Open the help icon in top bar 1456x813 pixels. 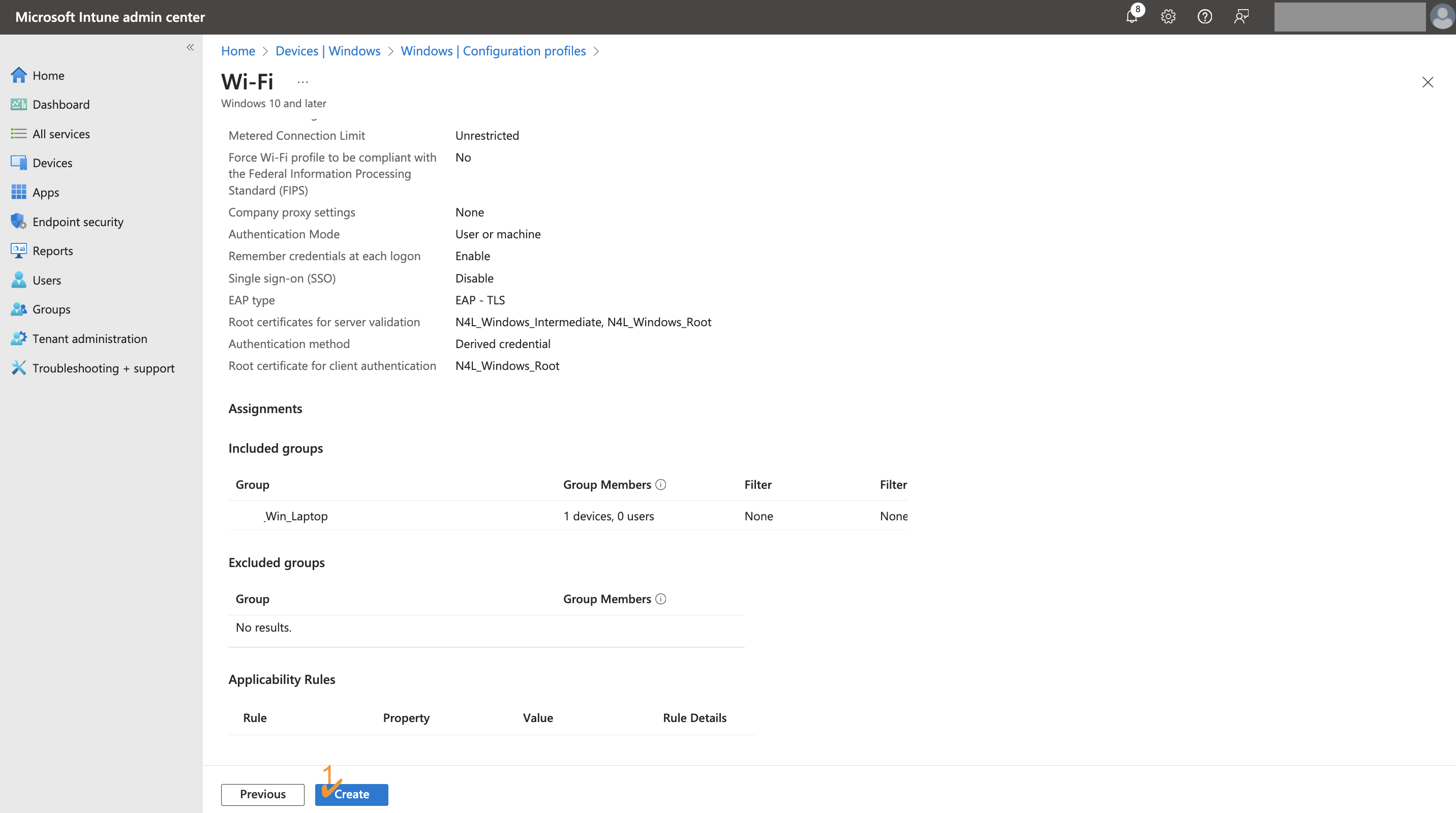[1204, 16]
